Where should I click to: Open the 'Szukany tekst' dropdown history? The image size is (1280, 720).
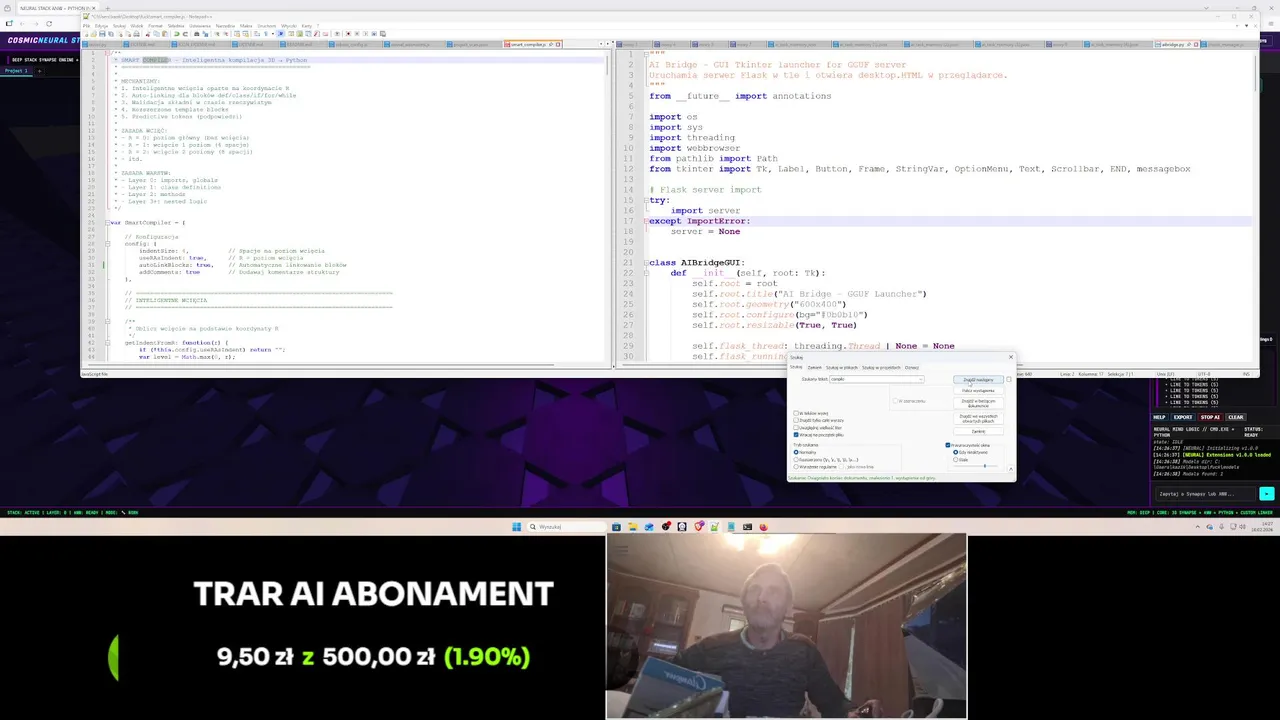tap(921, 379)
